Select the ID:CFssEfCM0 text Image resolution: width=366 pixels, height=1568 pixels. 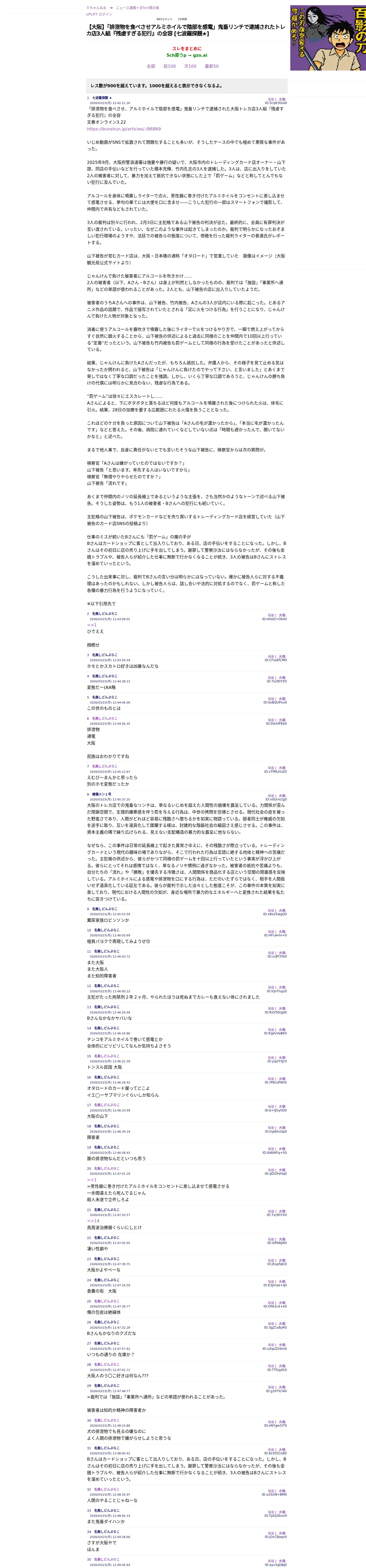[x=275, y=660]
